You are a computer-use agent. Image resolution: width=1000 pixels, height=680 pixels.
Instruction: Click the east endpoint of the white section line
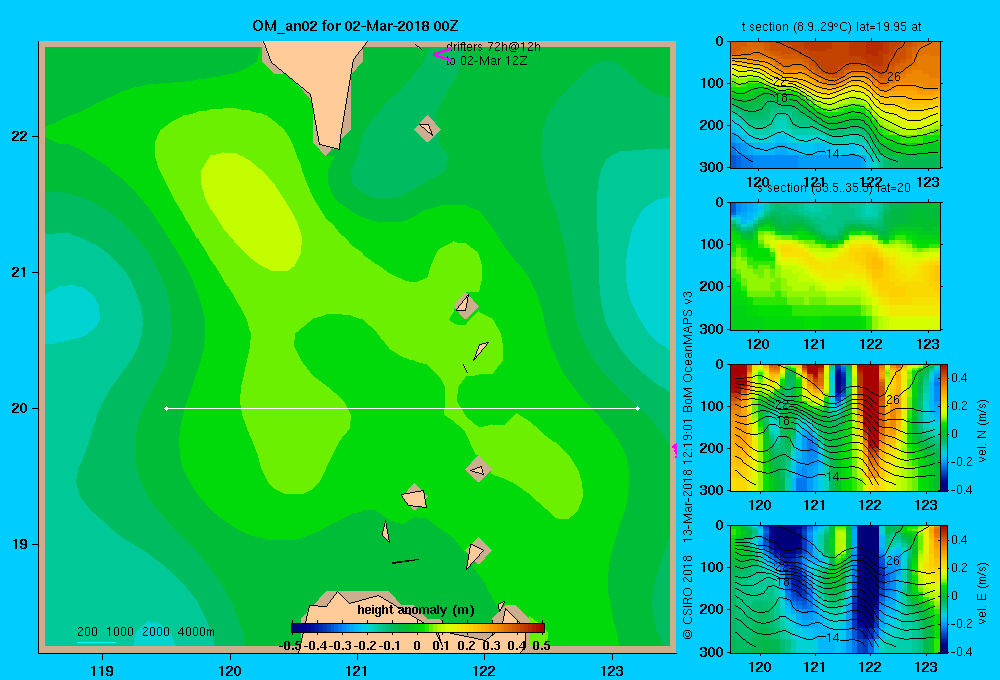(x=638, y=408)
